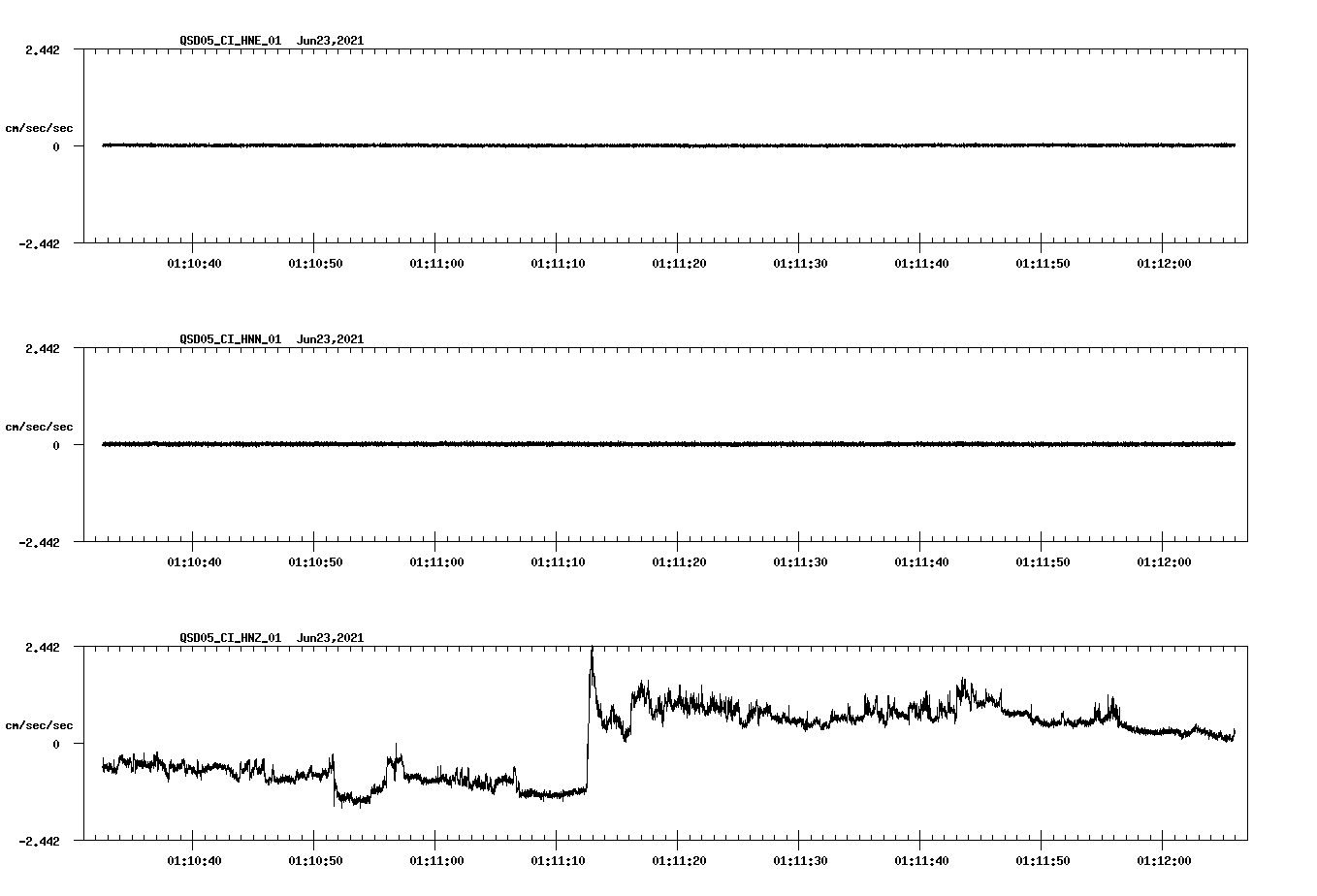Click the QSD05_CI_HNZ_01 channel title

click(231, 638)
